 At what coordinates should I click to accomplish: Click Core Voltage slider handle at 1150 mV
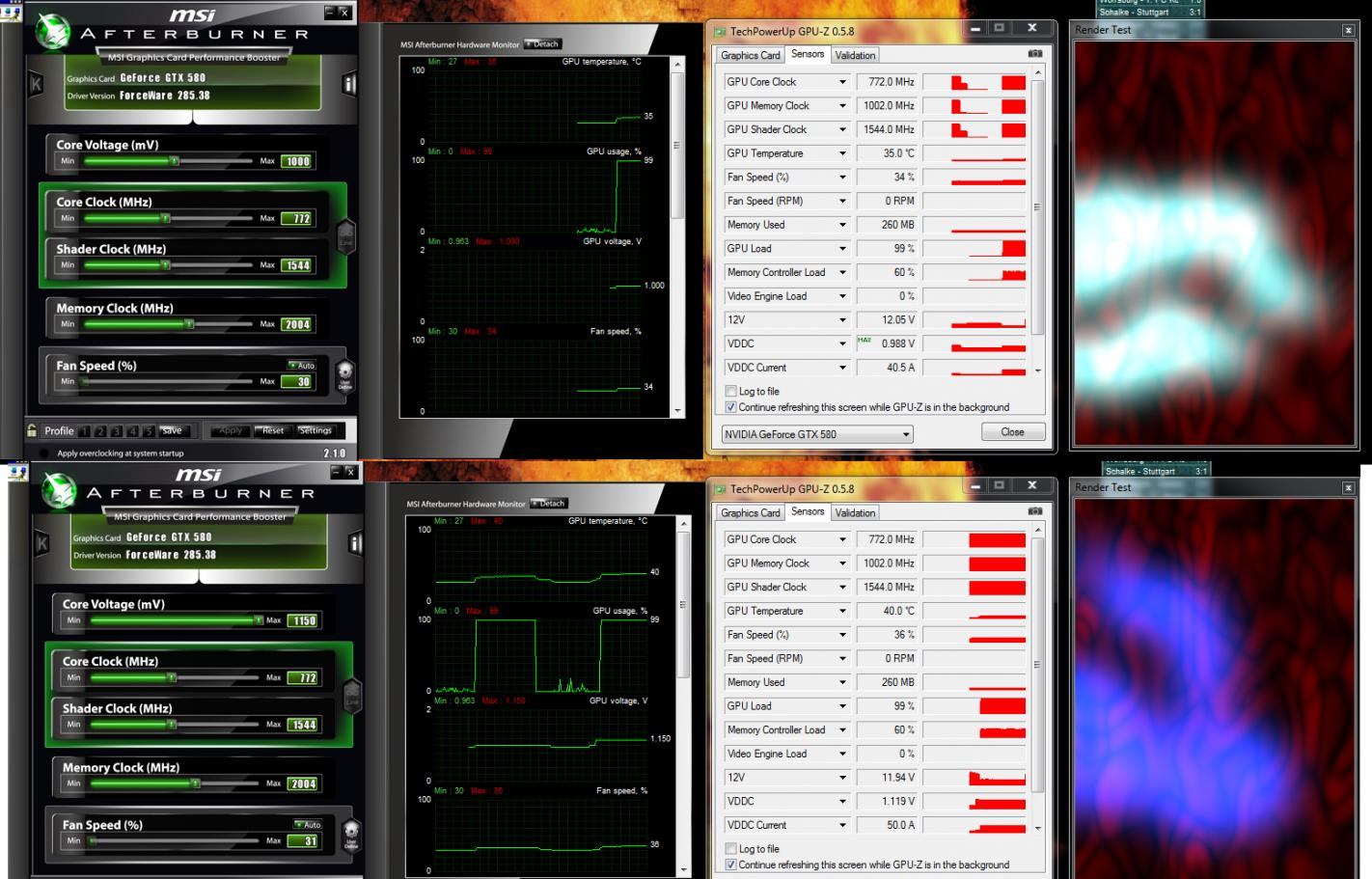coord(259,620)
